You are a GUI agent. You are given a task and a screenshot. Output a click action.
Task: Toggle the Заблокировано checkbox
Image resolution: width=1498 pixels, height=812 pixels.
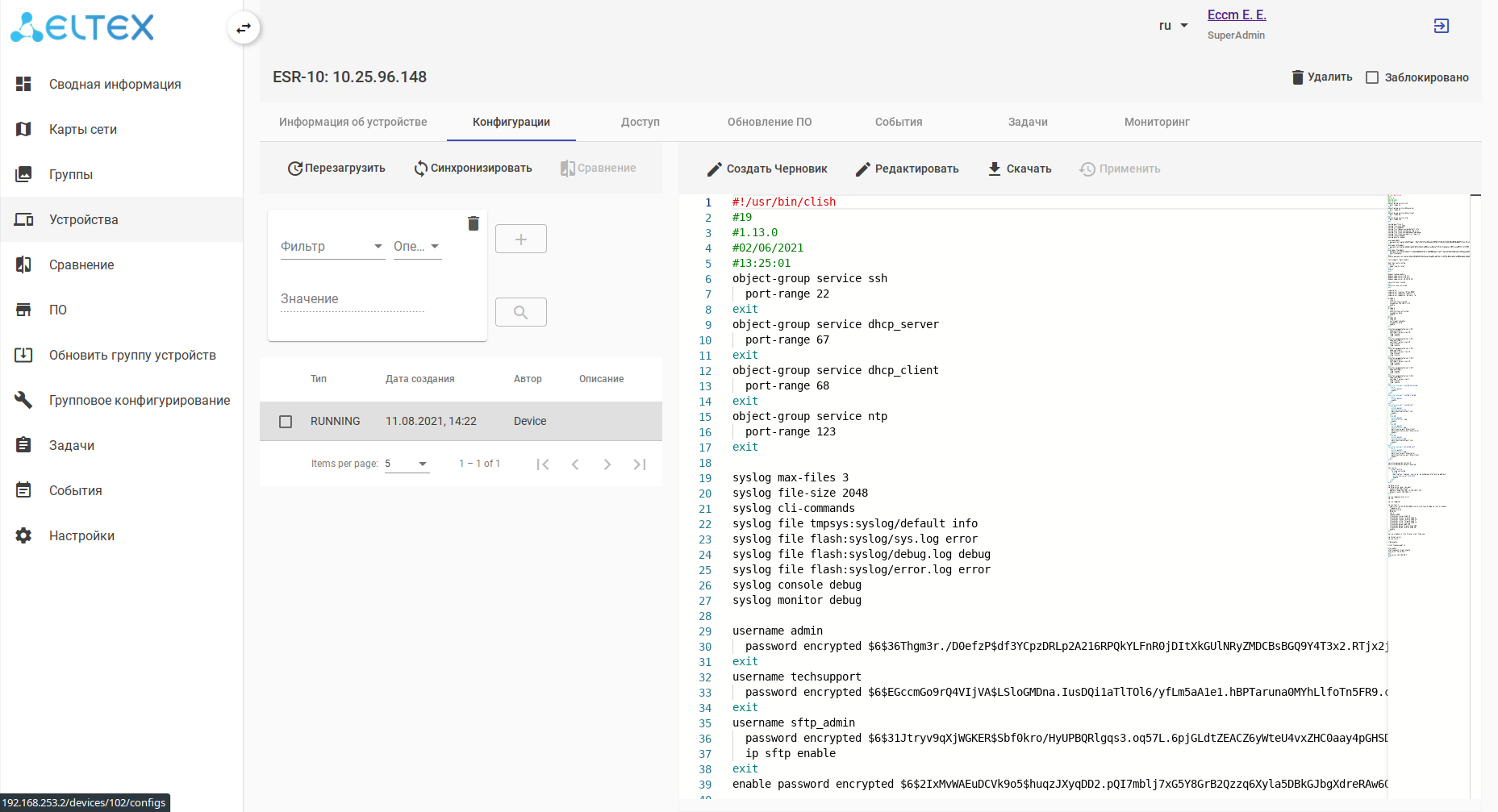1372,77
